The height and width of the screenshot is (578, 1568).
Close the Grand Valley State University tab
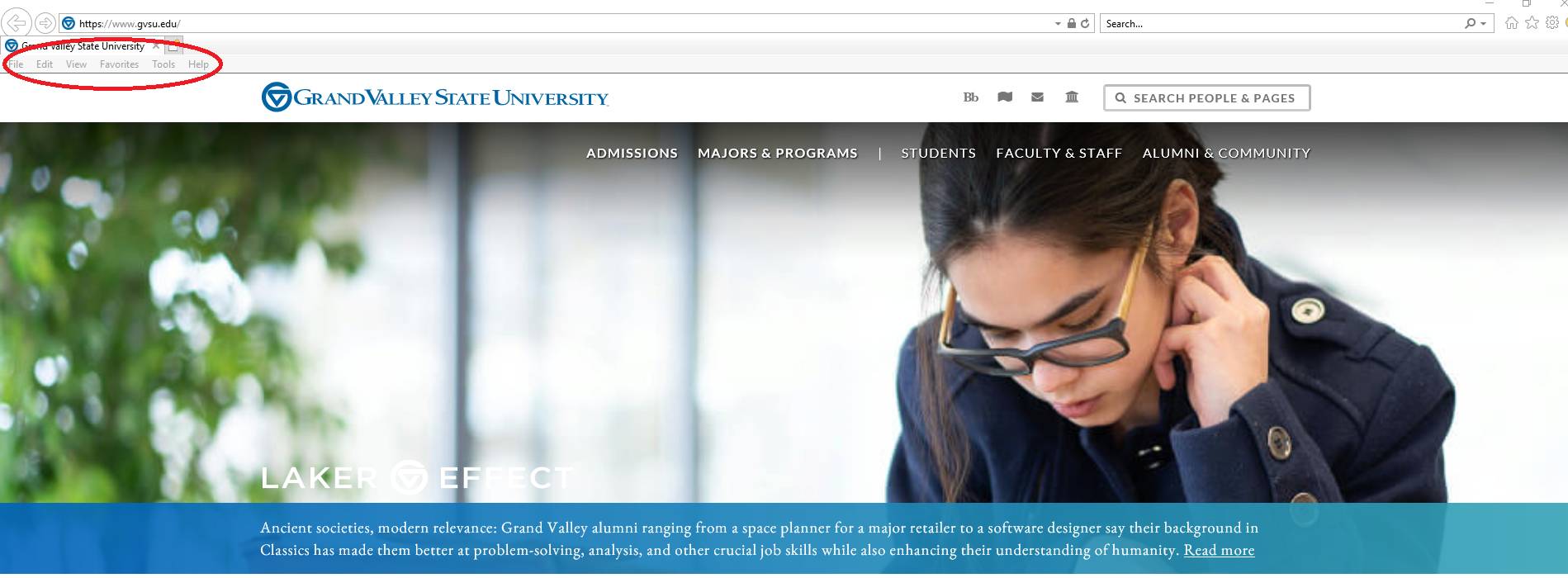[x=156, y=46]
